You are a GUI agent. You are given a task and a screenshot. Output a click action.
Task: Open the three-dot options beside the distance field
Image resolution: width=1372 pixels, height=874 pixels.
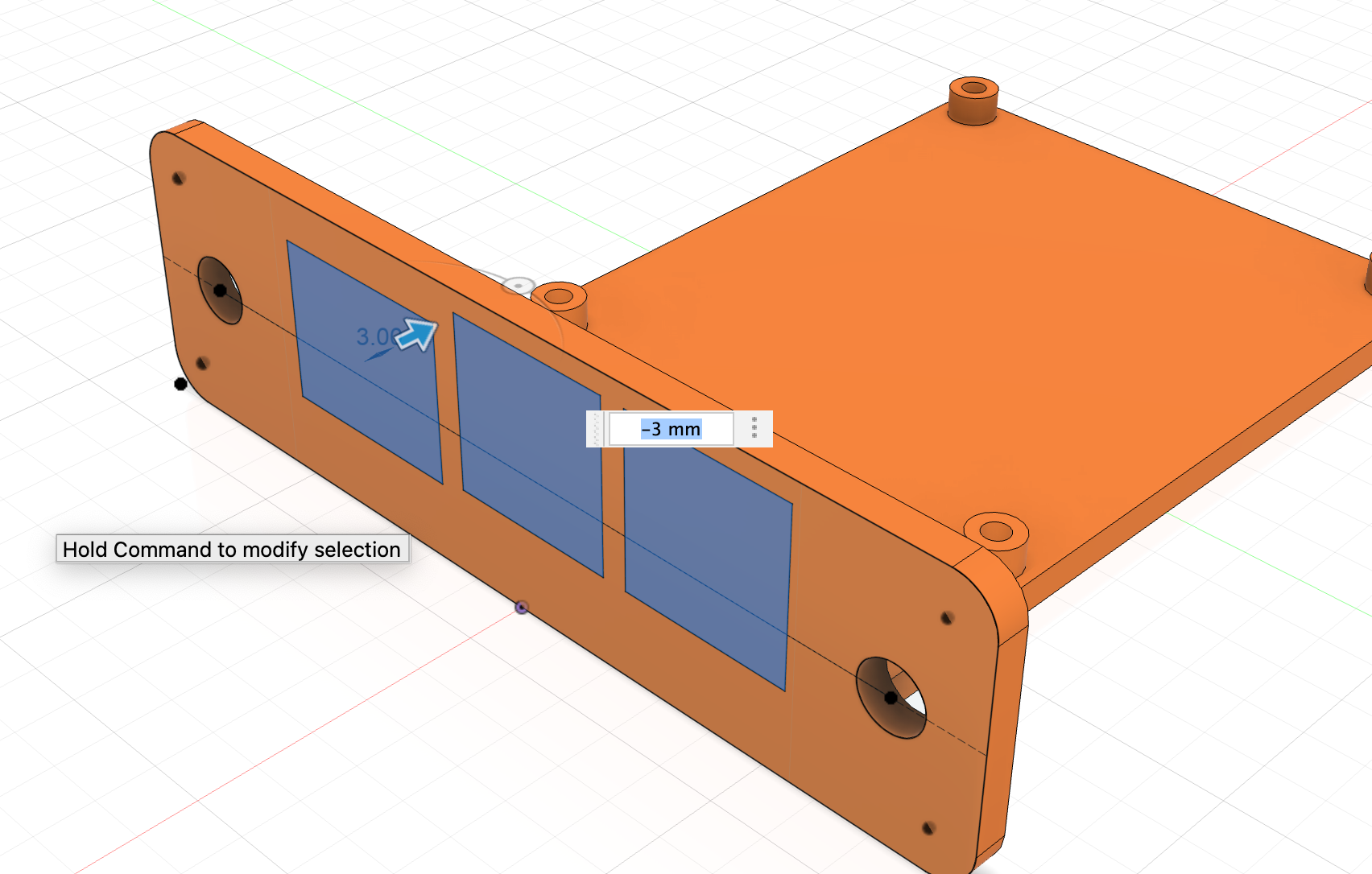tap(754, 428)
